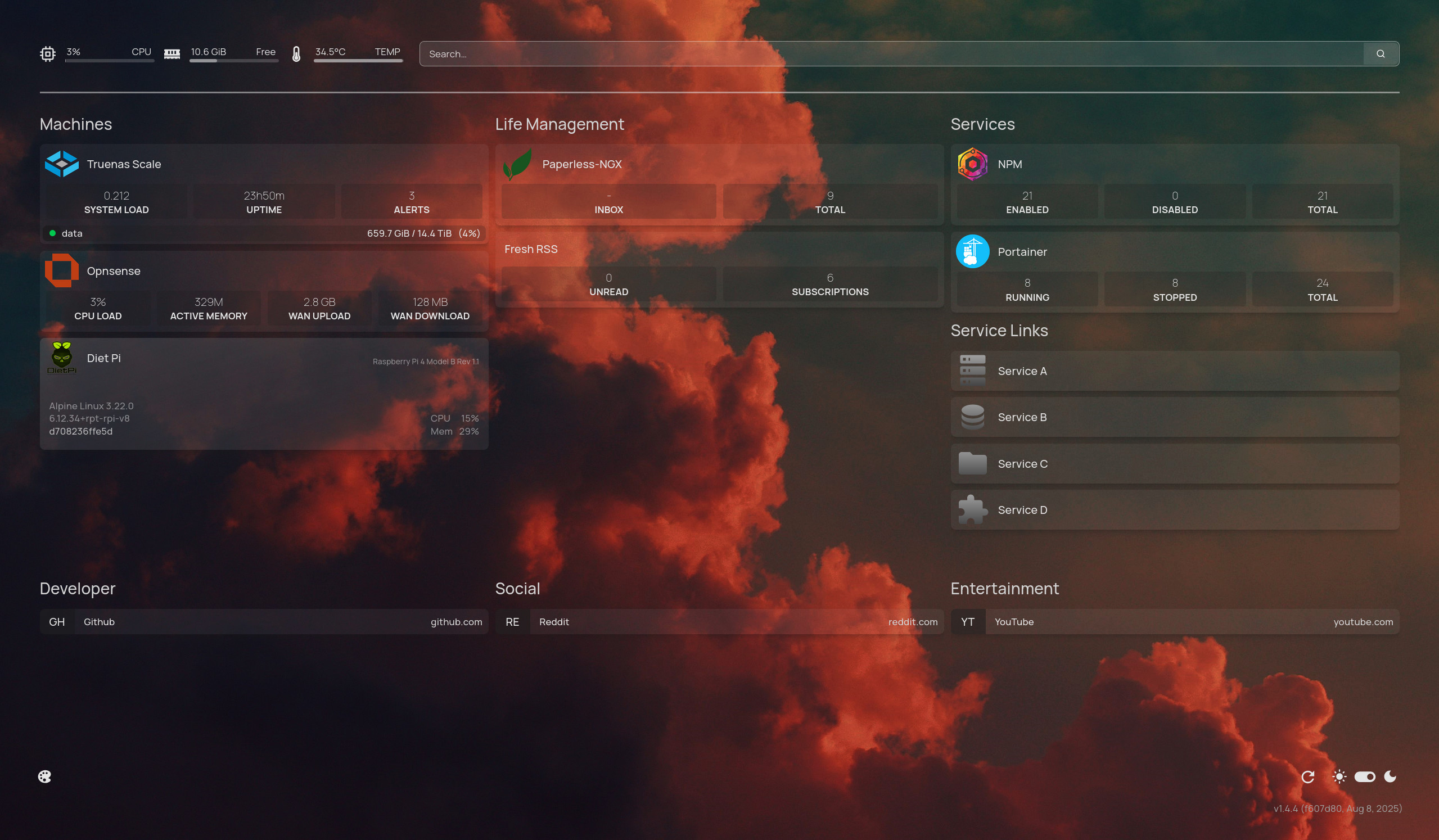Click the Portainer STOPPED stat block
Screen dimensions: 1439x840
(1175, 289)
